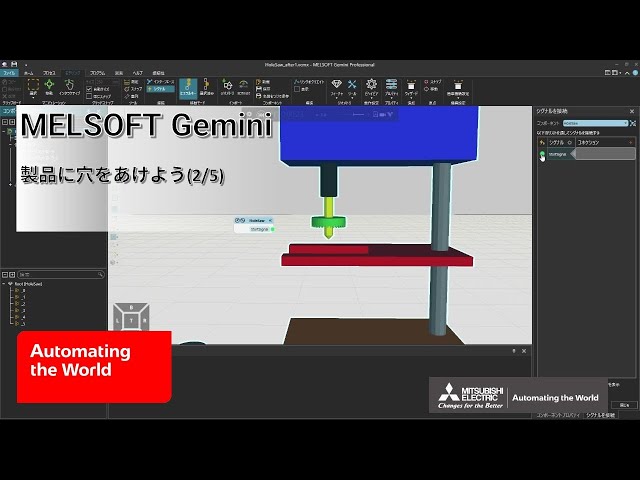Open the rightmost ribbon settings dropdown
Screen dimensions: 640x480
tap(458, 88)
